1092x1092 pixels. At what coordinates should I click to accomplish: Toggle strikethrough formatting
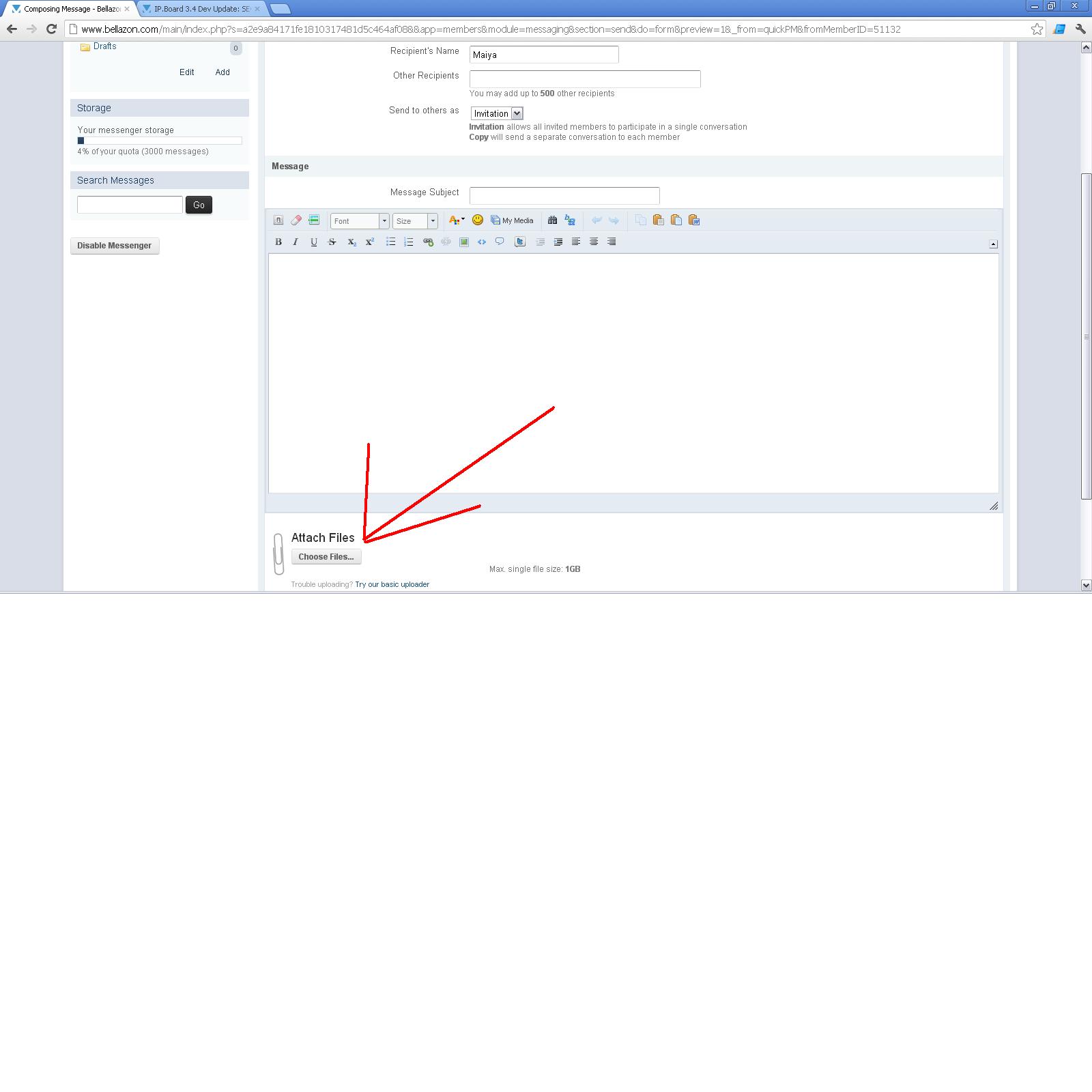coord(332,242)
